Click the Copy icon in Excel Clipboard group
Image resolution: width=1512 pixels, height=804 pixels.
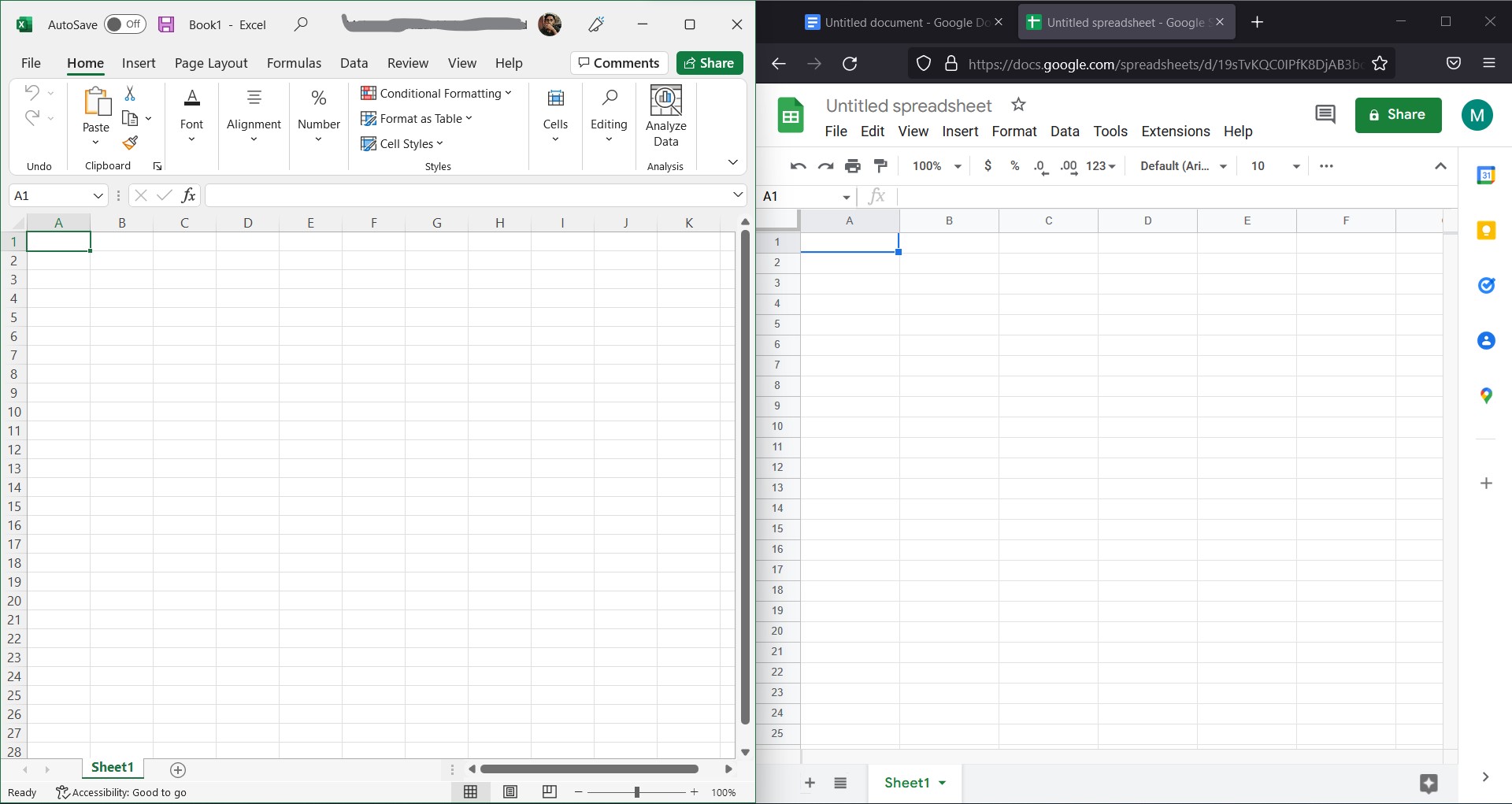pos(130,119)
